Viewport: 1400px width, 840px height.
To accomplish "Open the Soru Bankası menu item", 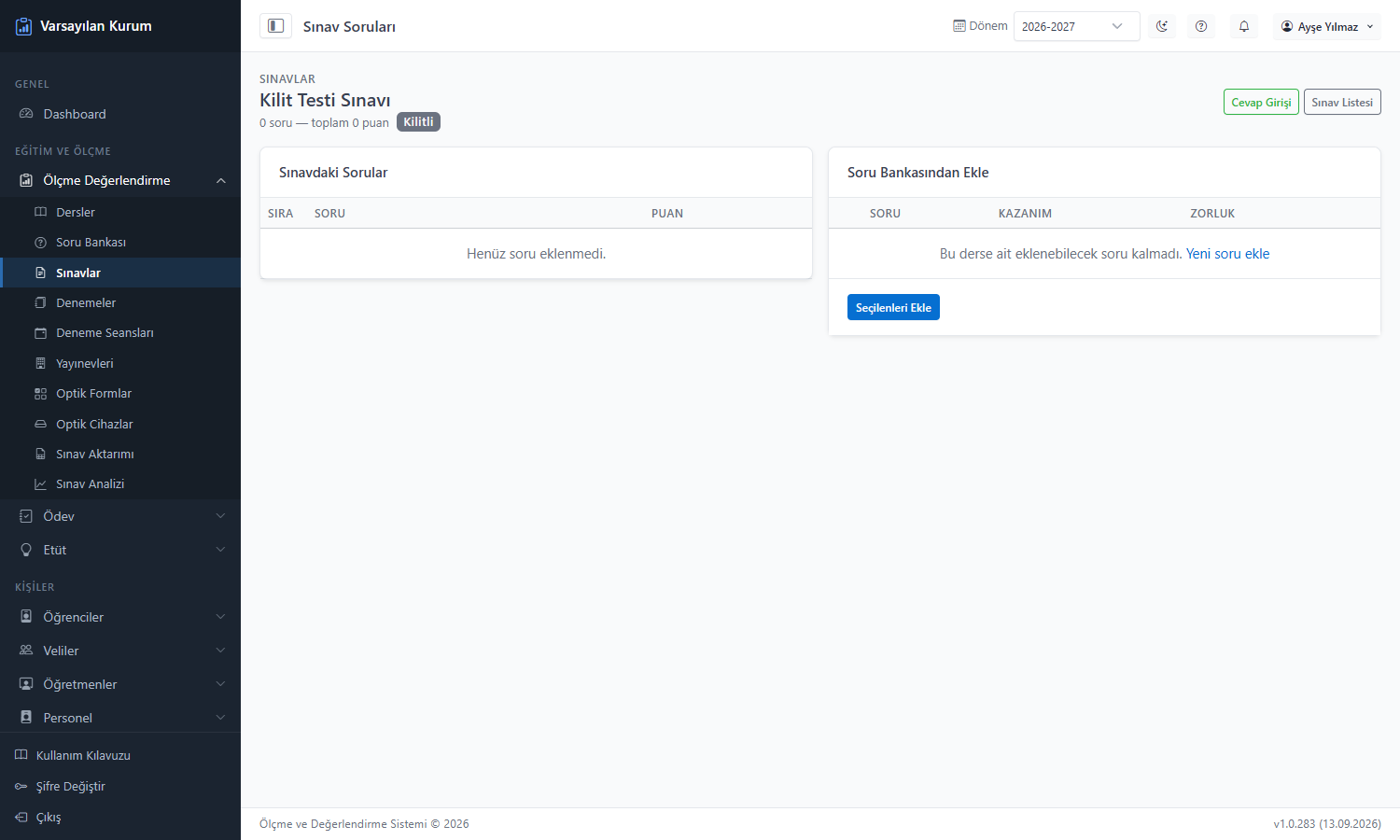I will pos(120,243).
